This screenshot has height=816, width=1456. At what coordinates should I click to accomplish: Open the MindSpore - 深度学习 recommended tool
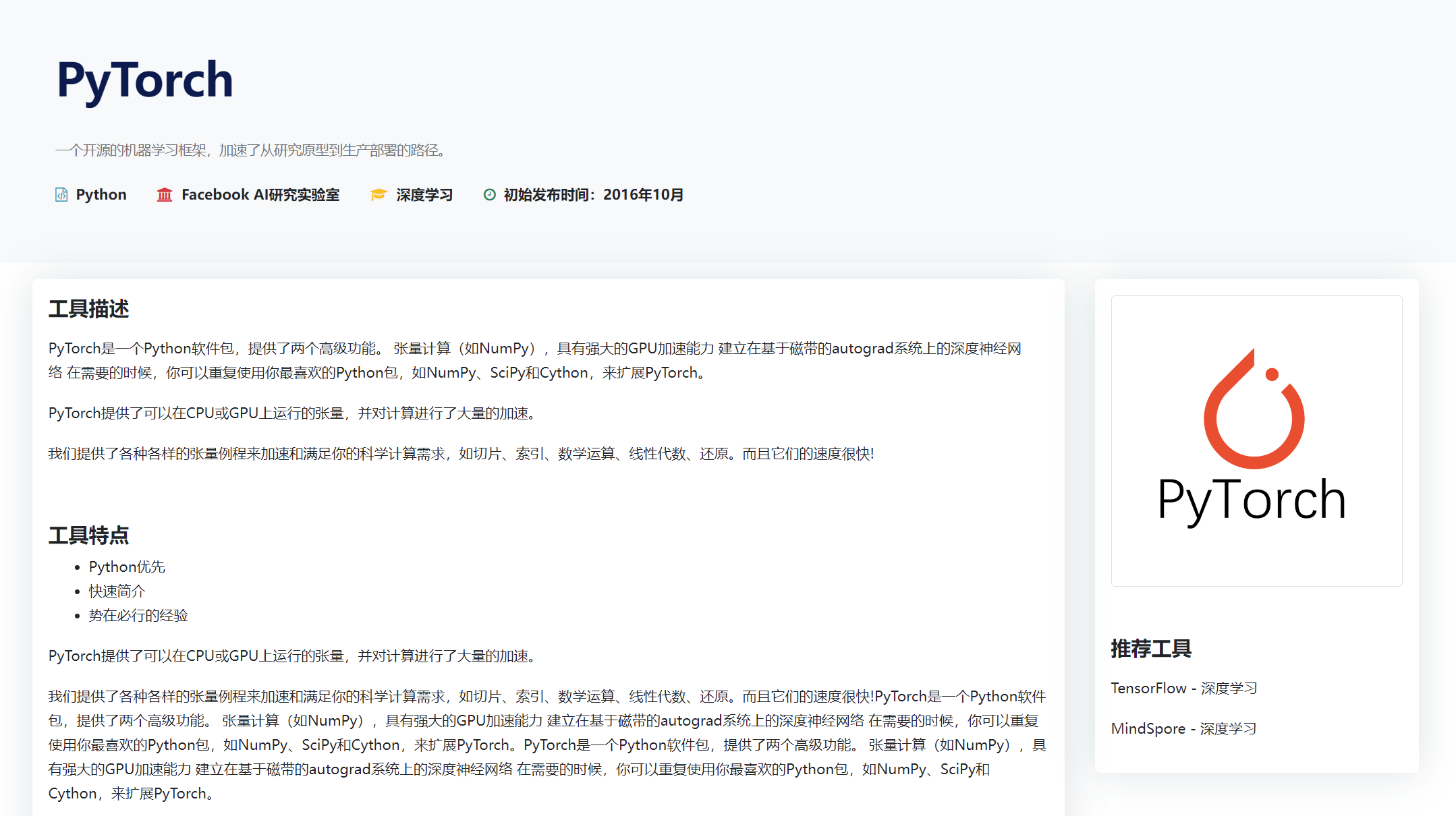pos(1183,728)
